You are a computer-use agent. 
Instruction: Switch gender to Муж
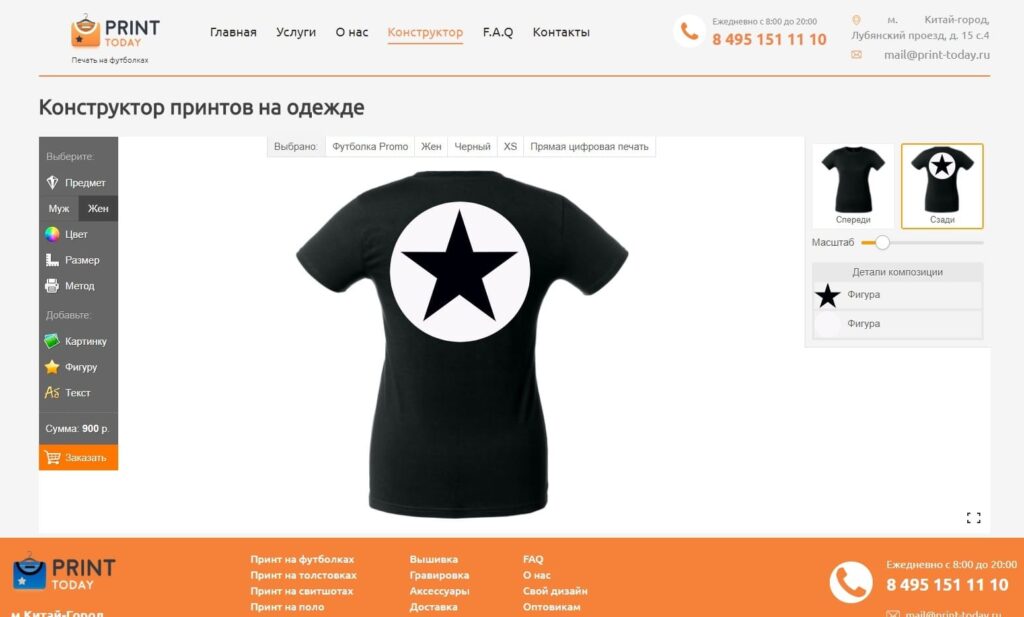coord(59,208)
